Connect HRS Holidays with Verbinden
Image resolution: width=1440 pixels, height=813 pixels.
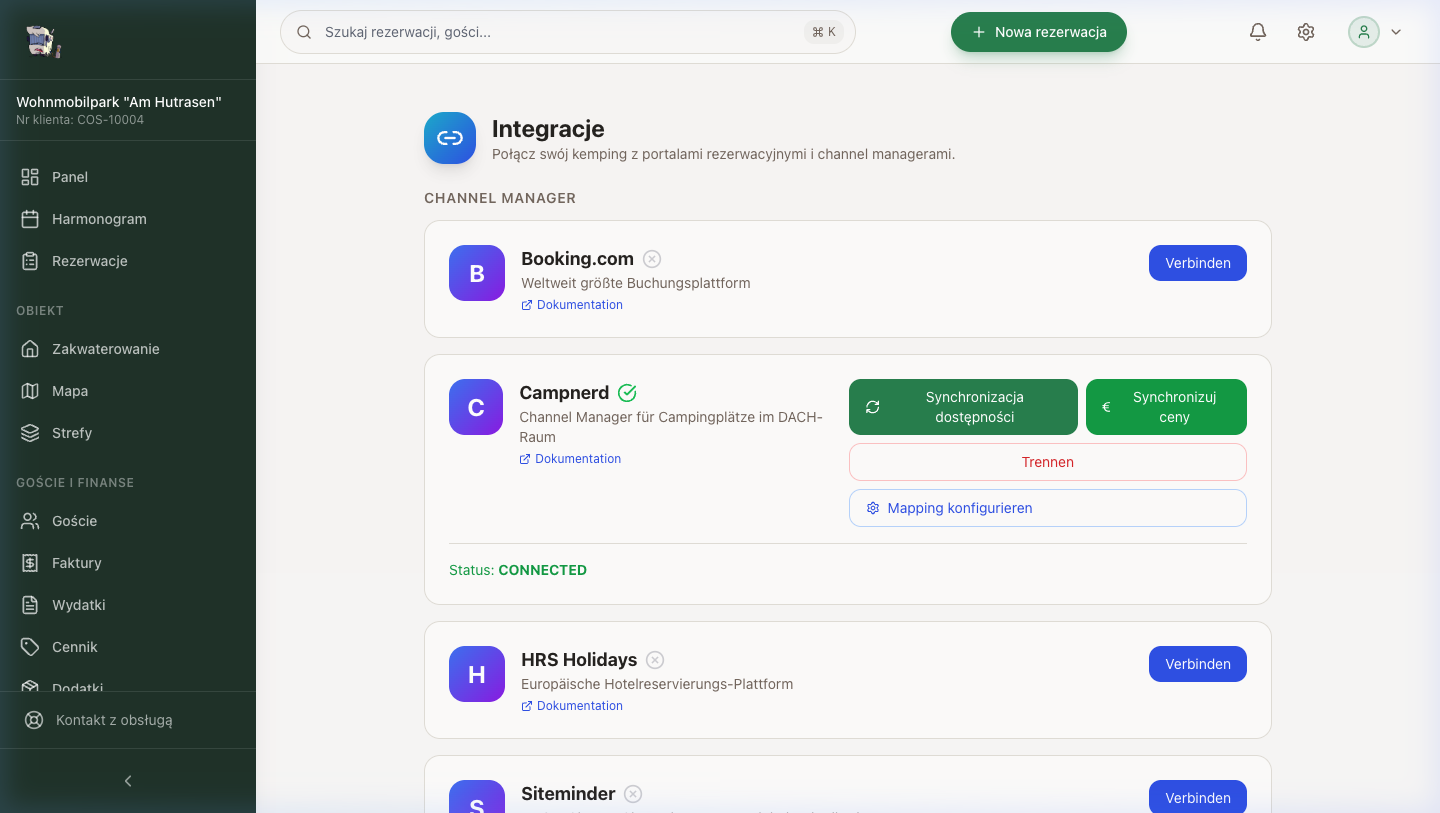click(1198, 664)
